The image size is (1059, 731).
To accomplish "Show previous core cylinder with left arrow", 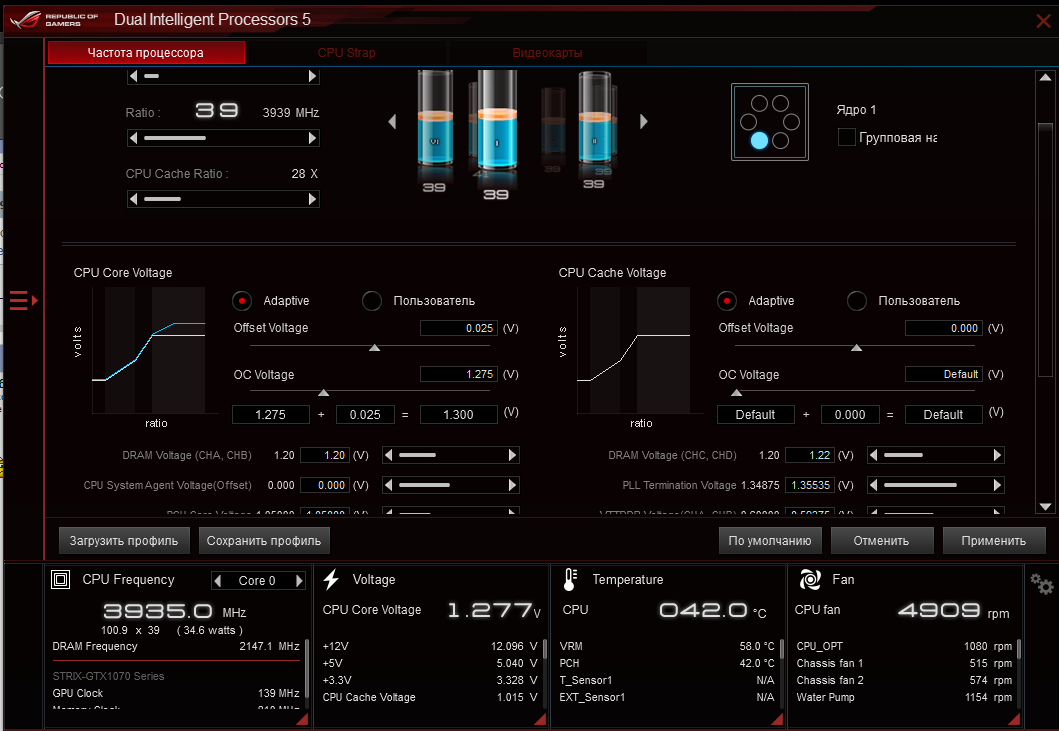I will pyautogui.click(x=392, y=122).
